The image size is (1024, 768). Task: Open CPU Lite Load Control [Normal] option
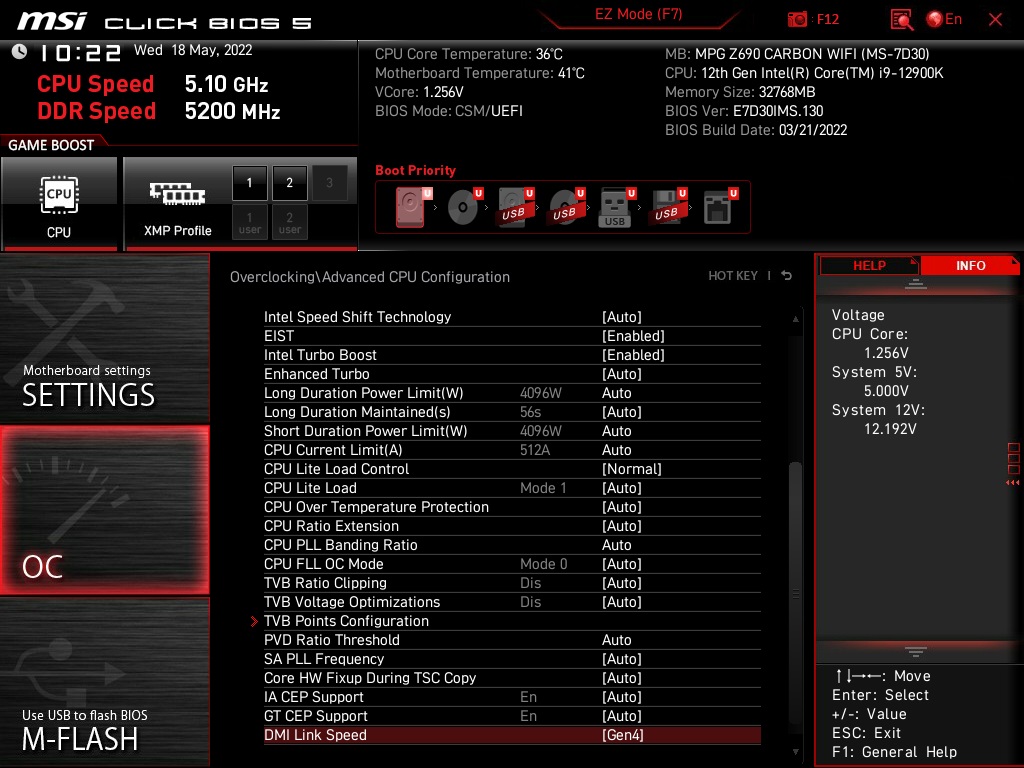pyautogui.click(x=512, y=468)
